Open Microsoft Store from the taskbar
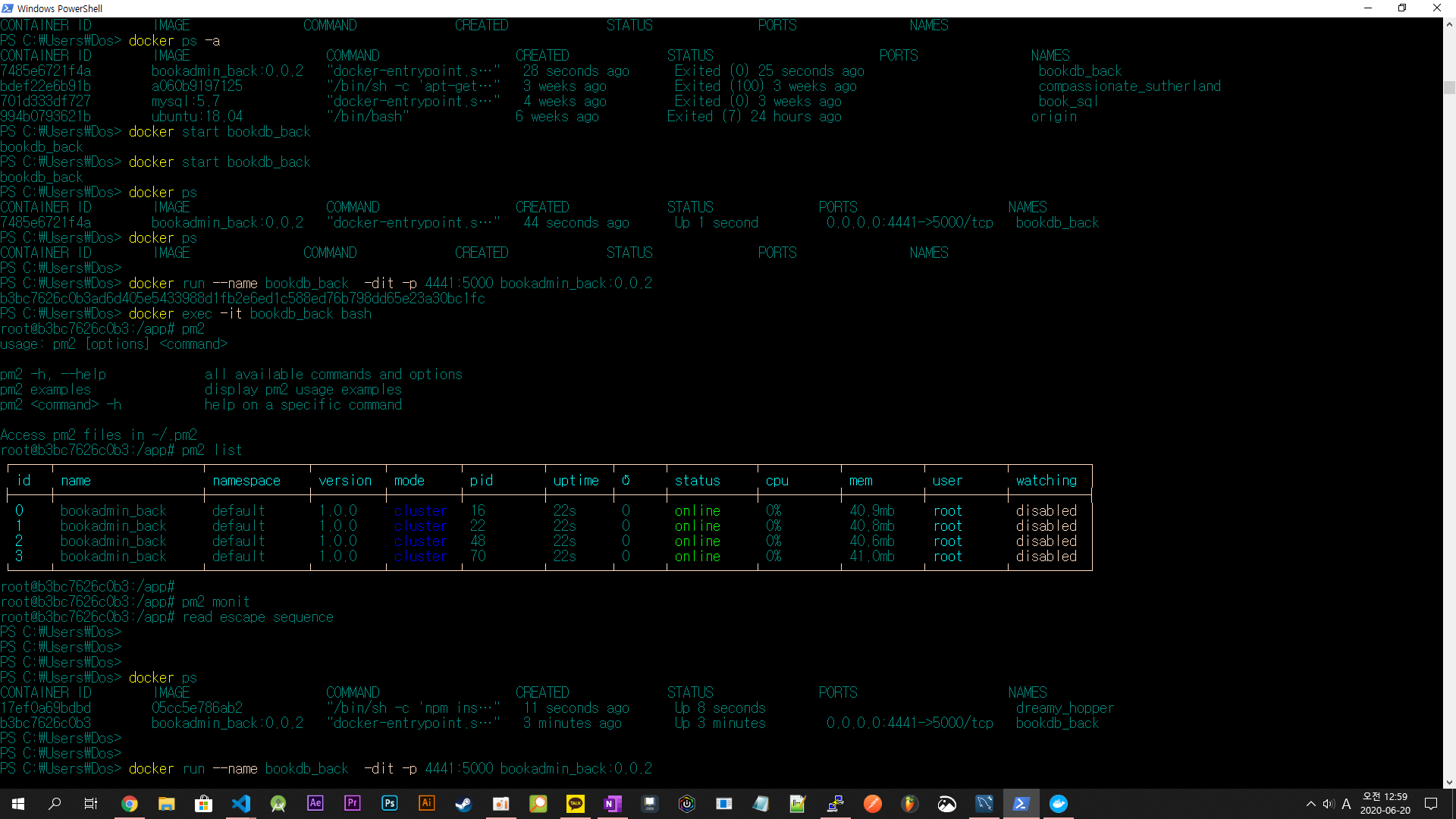1456x819 pixels. pos(204,804)
